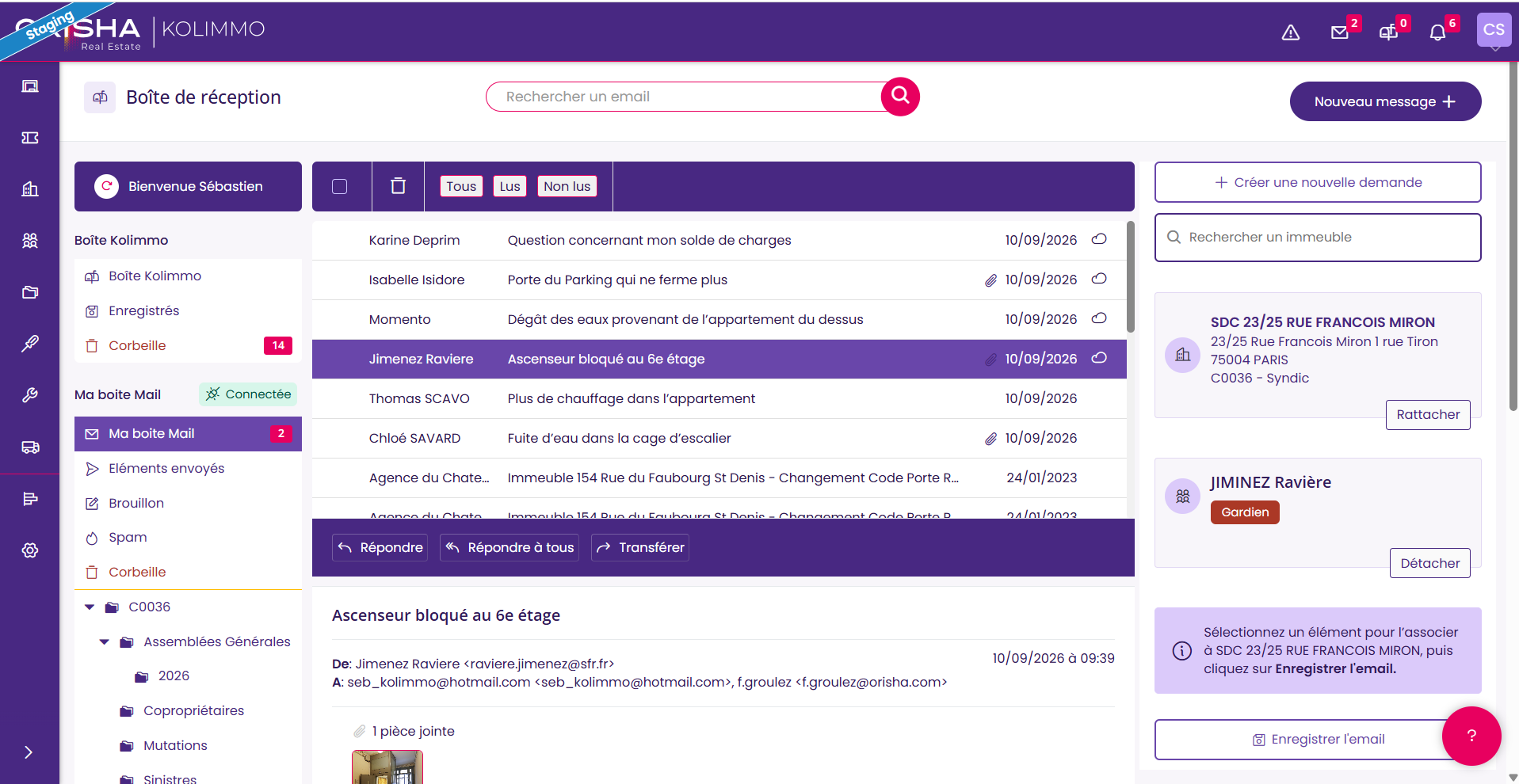1519x784 pixels.
Task: Open the Ma boite Mail folder
Action: [188, 434]
